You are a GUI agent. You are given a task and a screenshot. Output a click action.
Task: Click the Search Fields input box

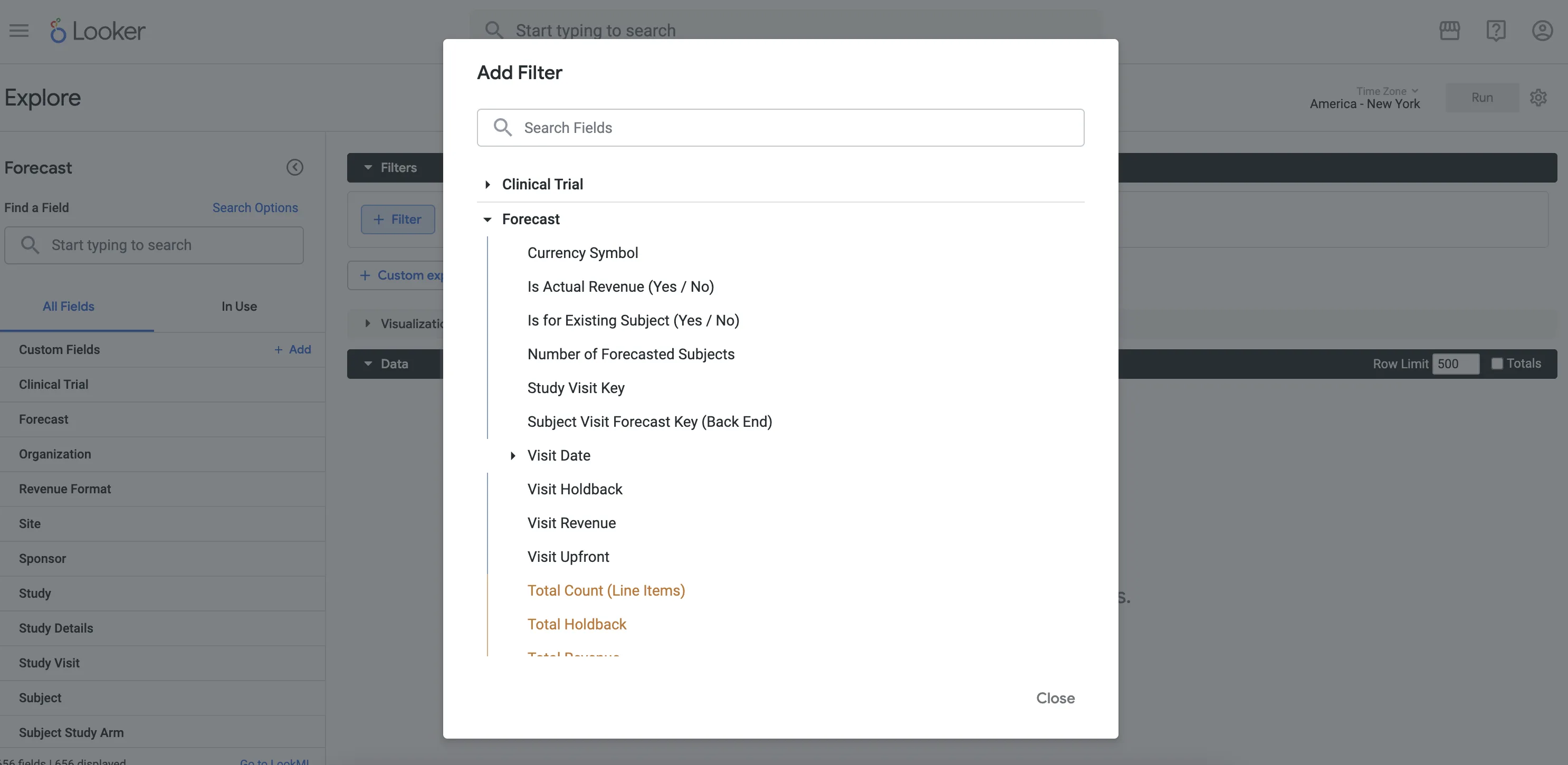click(791, 127)
